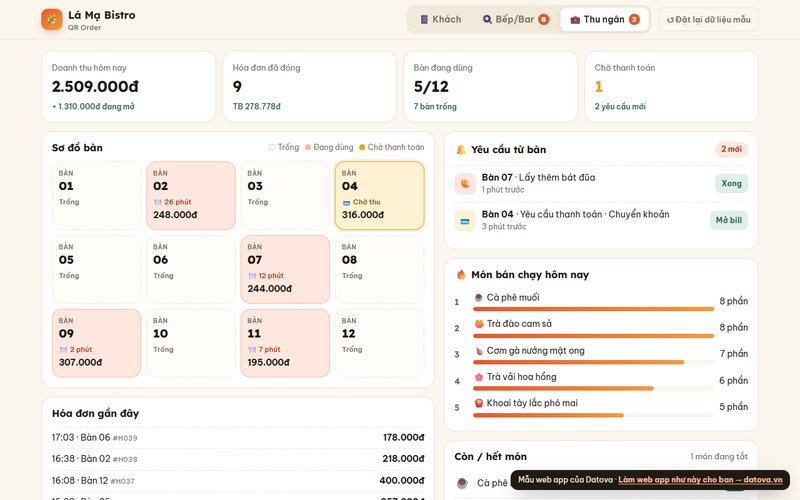This screenshot has height=500, width=800.
Task: Click the timer icon on Bàn 07
Action: pos(252,276)
